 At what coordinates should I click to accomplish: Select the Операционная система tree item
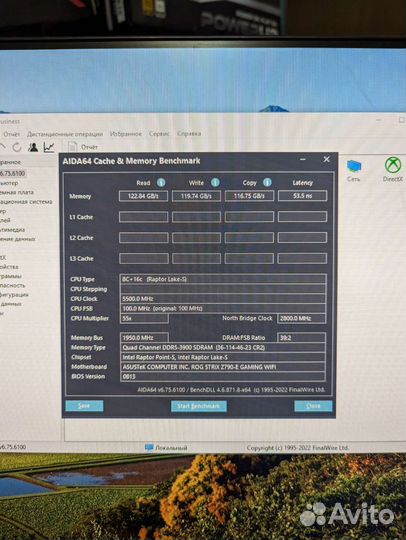pos(26,201)
